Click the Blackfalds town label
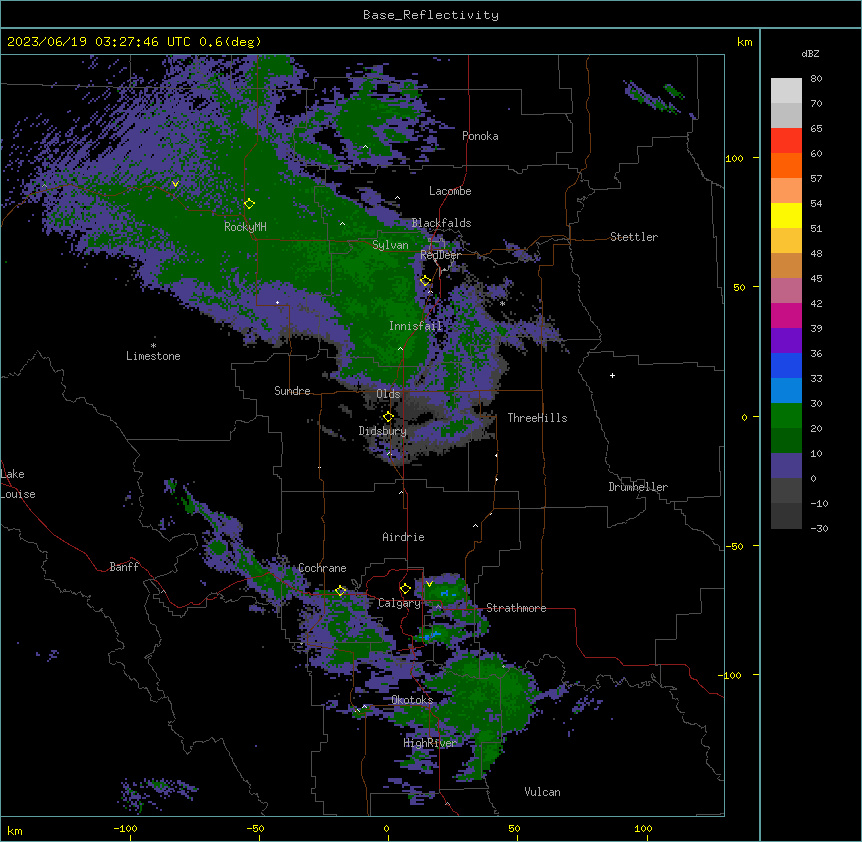Image resolution: width=862 pixels, height=842 pixels. 441,223
